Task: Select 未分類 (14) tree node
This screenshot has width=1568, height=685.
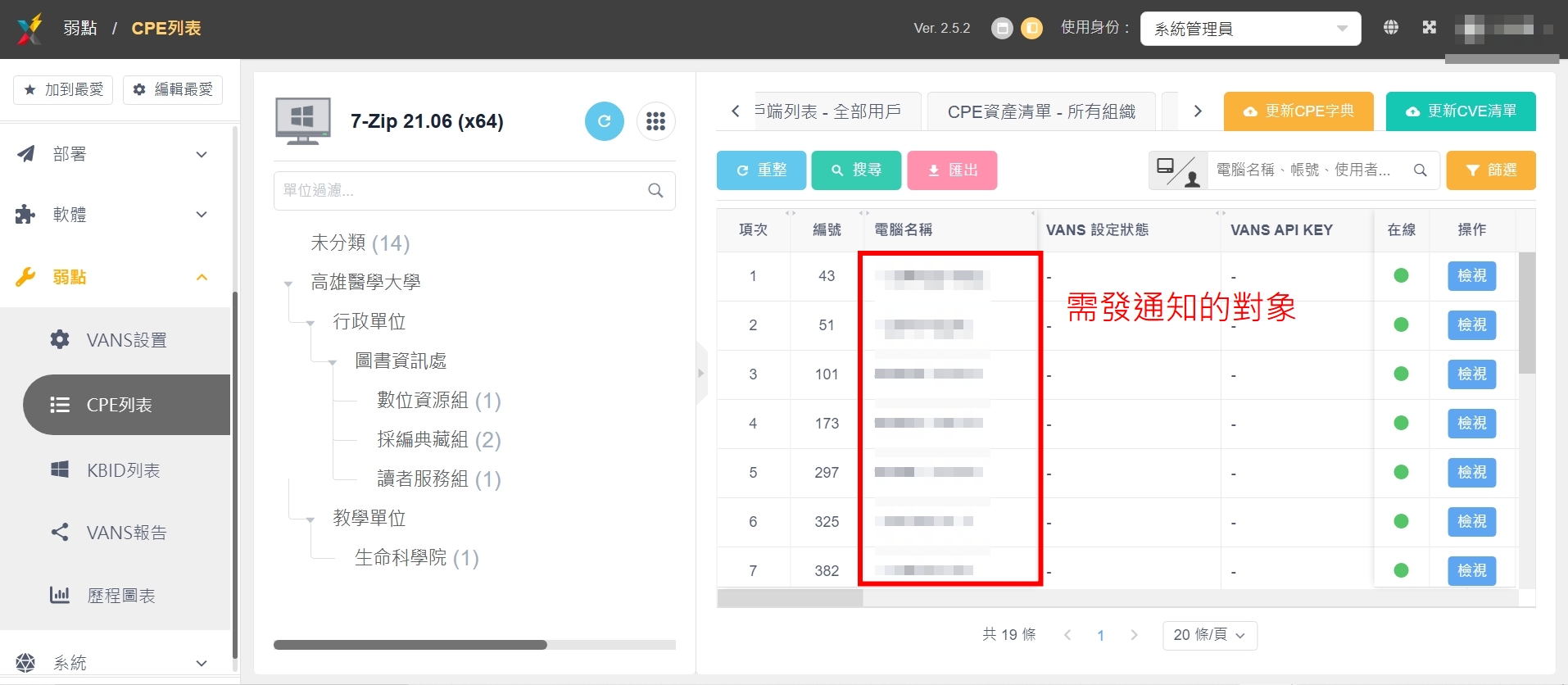Action: pyautogui.click(x=360, y=243)
